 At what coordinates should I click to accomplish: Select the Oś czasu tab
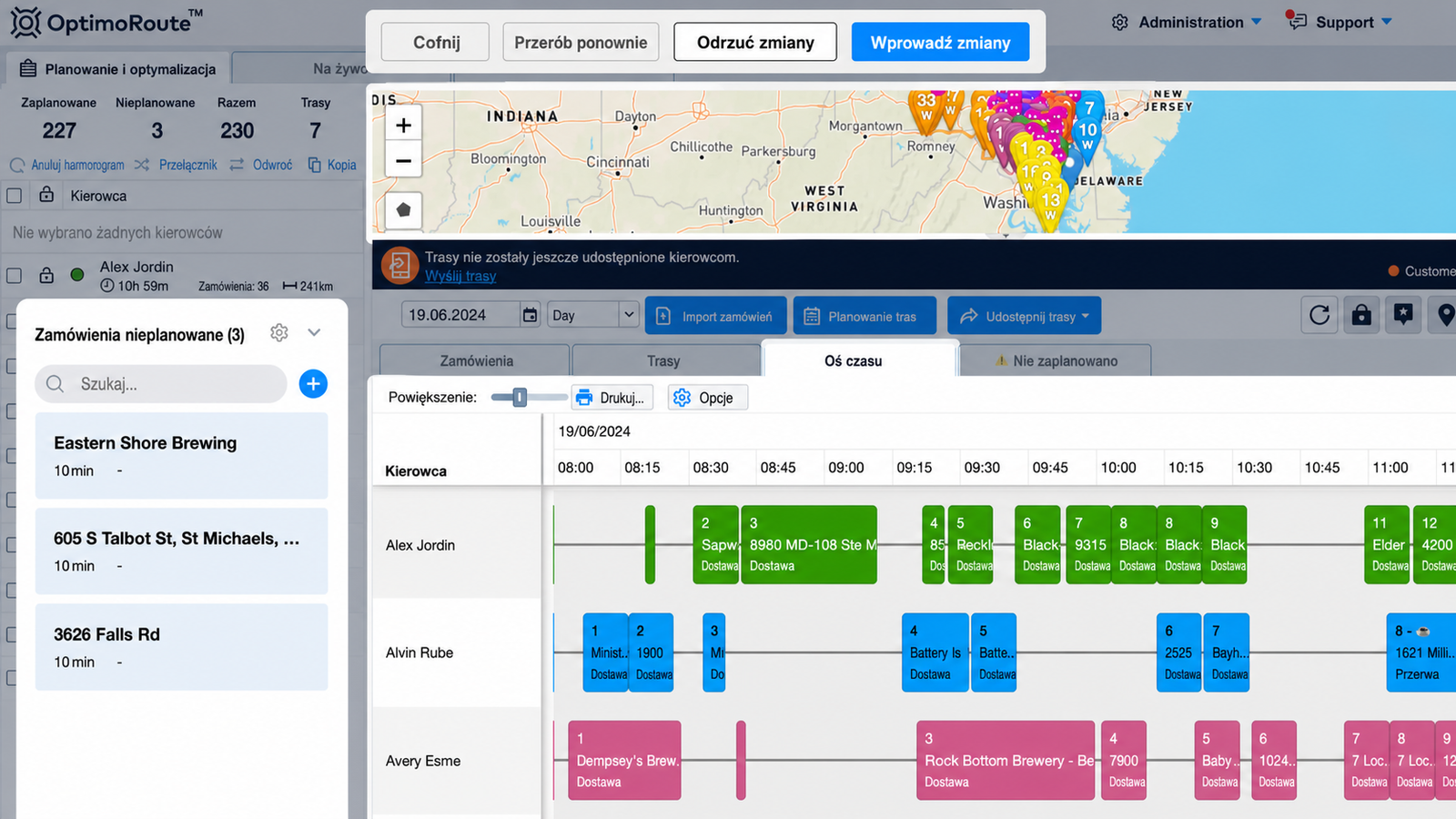tap(860, 360)
